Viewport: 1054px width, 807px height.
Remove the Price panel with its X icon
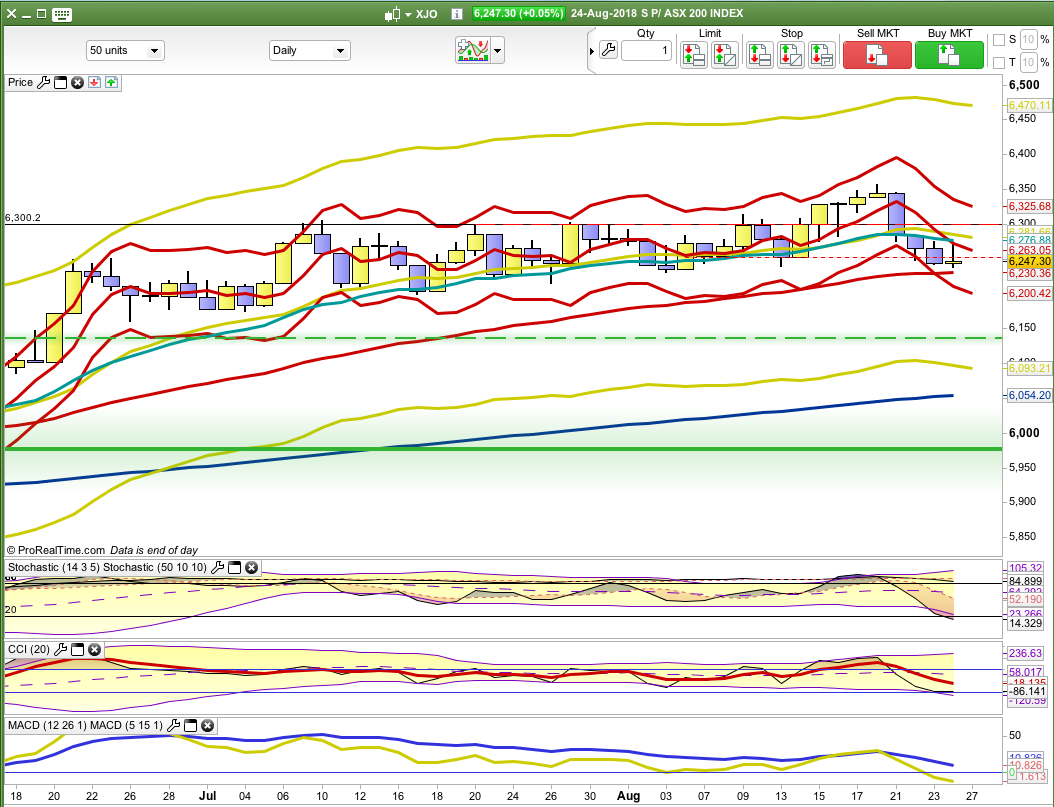pos(77,83)
